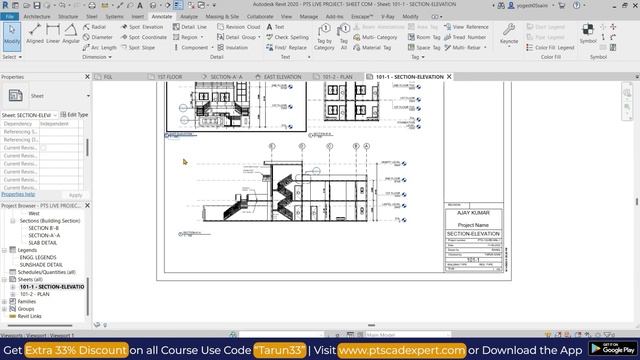The width and height of the screenshot is (640, 360).
Task: Open the Google Play app badge
Action: pos(613,348)
